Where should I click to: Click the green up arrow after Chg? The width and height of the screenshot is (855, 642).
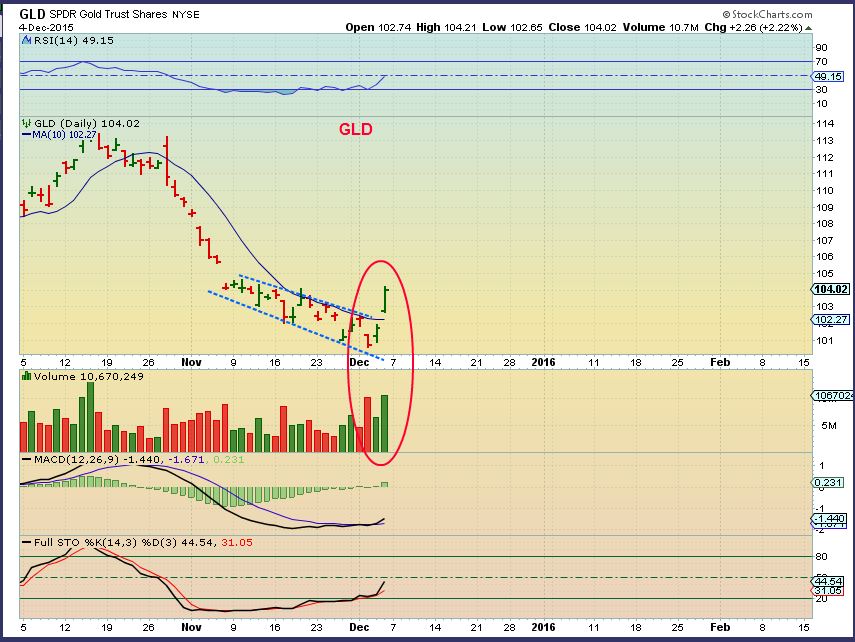point(809,28)
